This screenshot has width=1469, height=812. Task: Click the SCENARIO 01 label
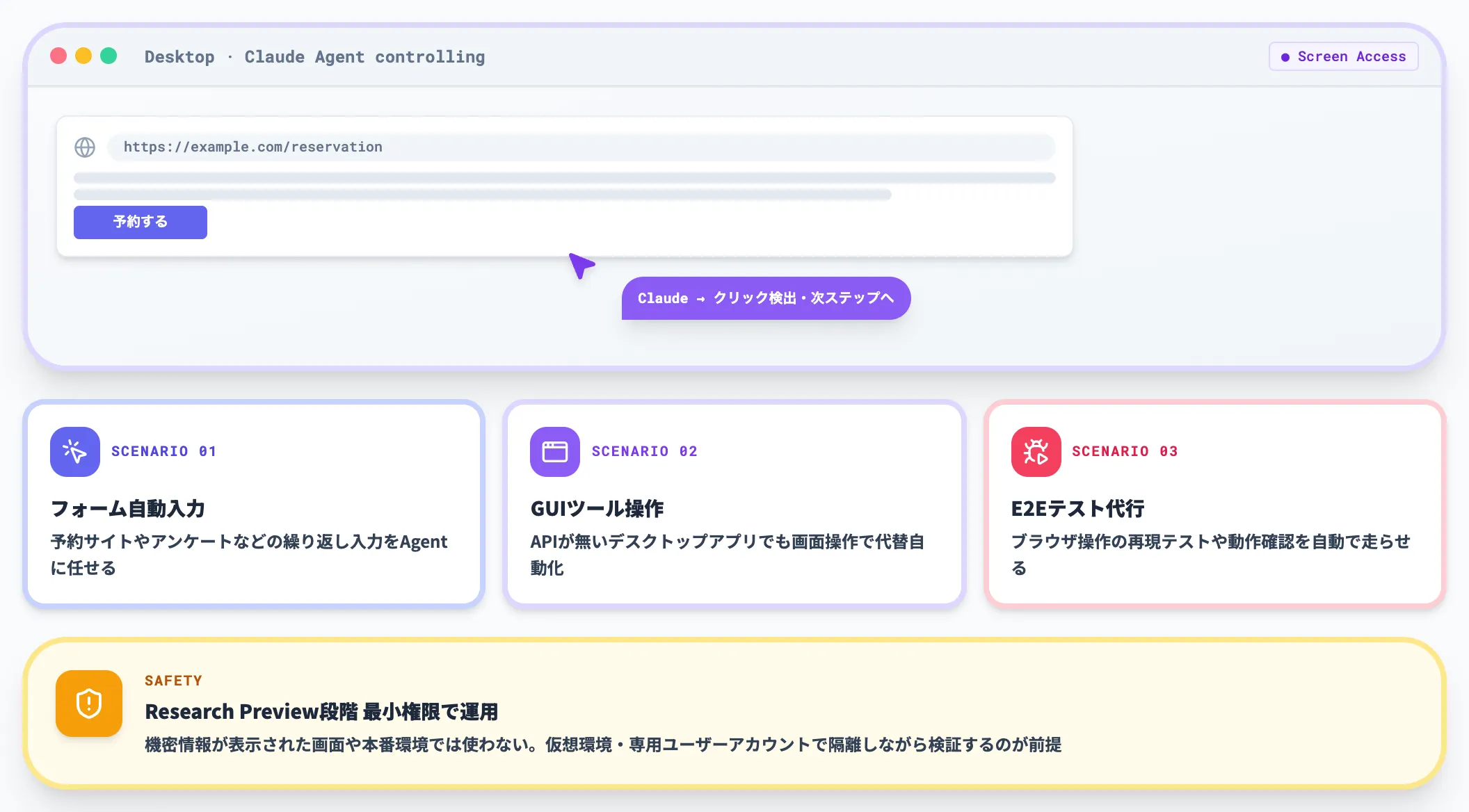click(x=164, y=452)
